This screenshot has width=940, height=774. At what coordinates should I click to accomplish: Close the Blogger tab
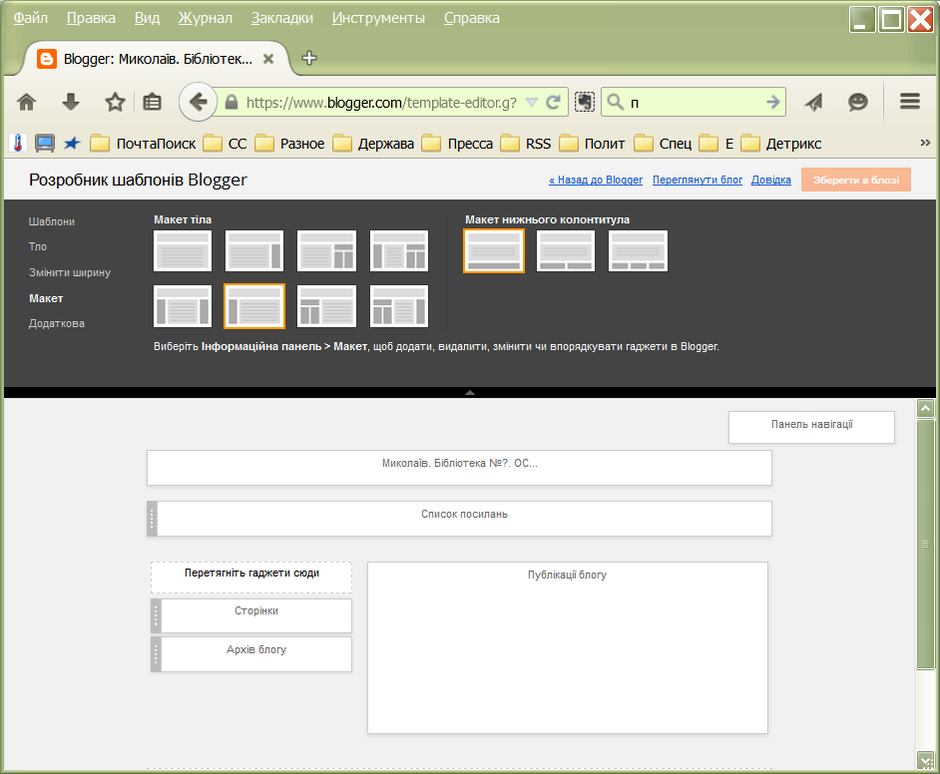click(x=269, y=59)
